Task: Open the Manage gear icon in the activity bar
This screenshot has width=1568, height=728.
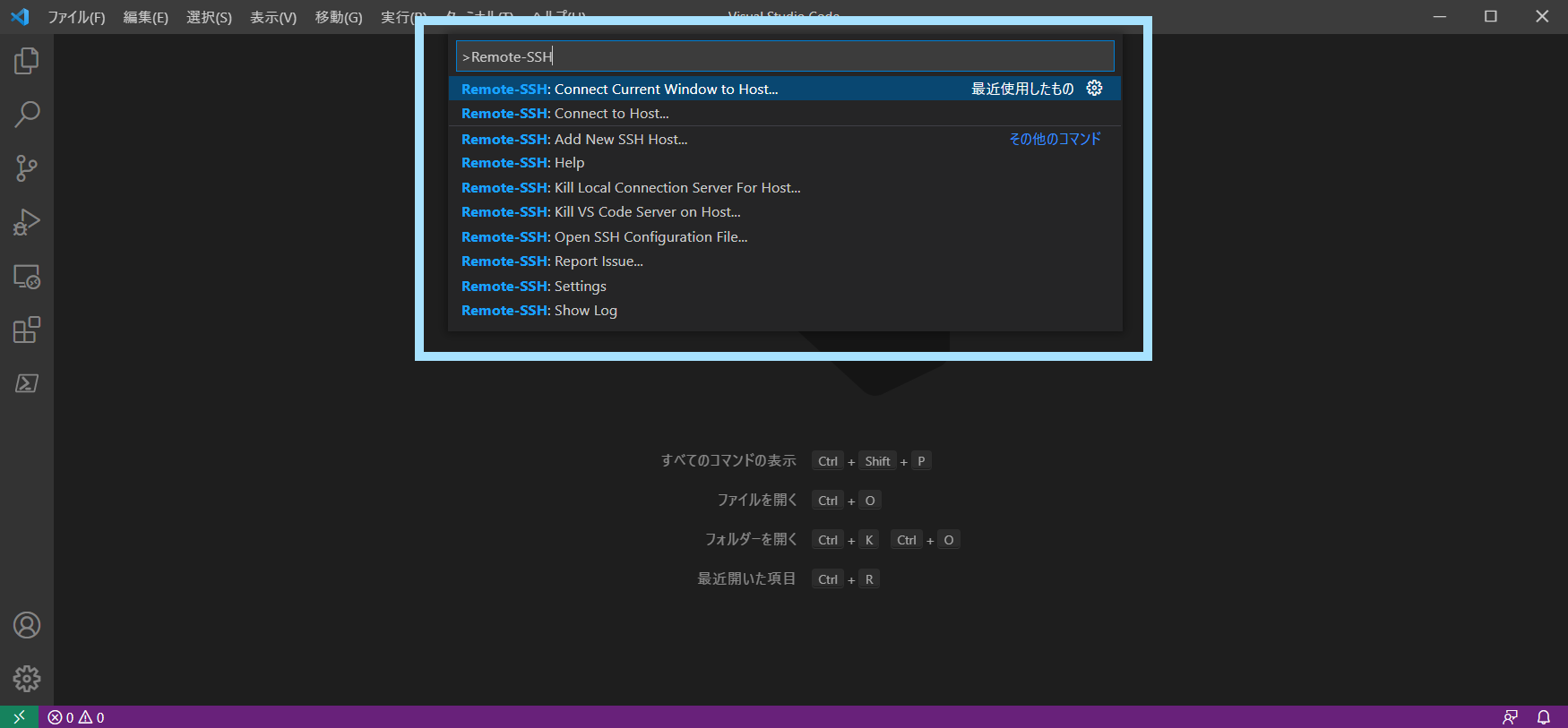Action: tap(27, 679)
